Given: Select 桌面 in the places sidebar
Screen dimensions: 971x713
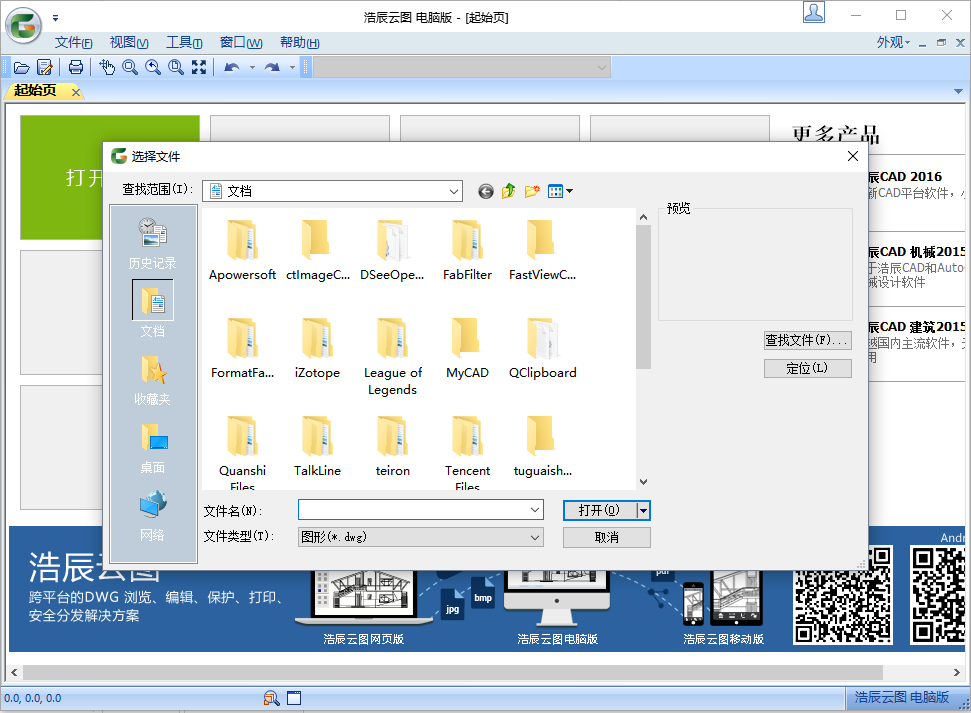Looking at the screenshot, I should 152,448.
